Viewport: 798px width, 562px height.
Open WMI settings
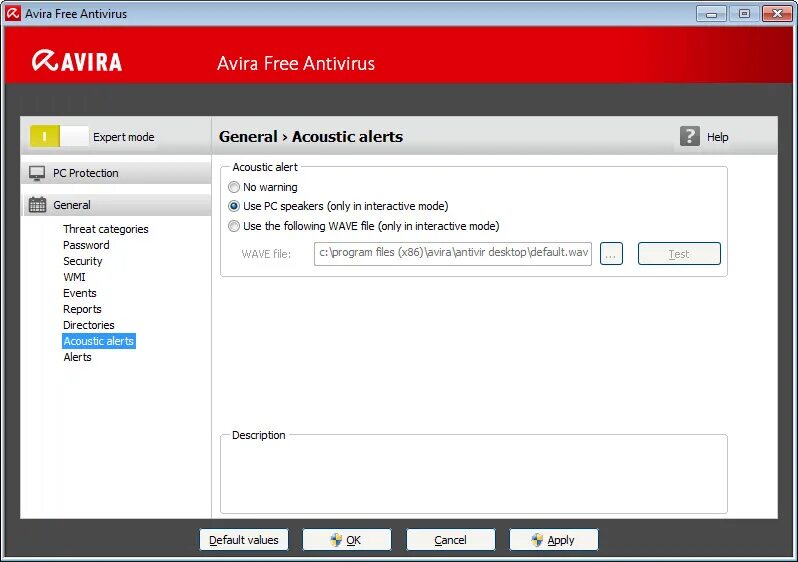[x=74, y=277]
